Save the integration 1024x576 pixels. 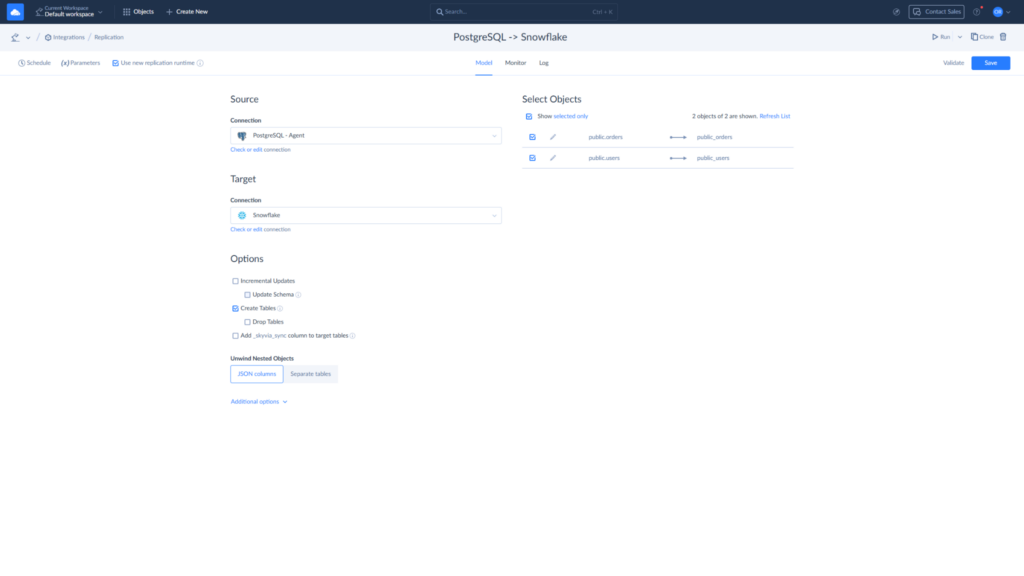click(990, 63)
